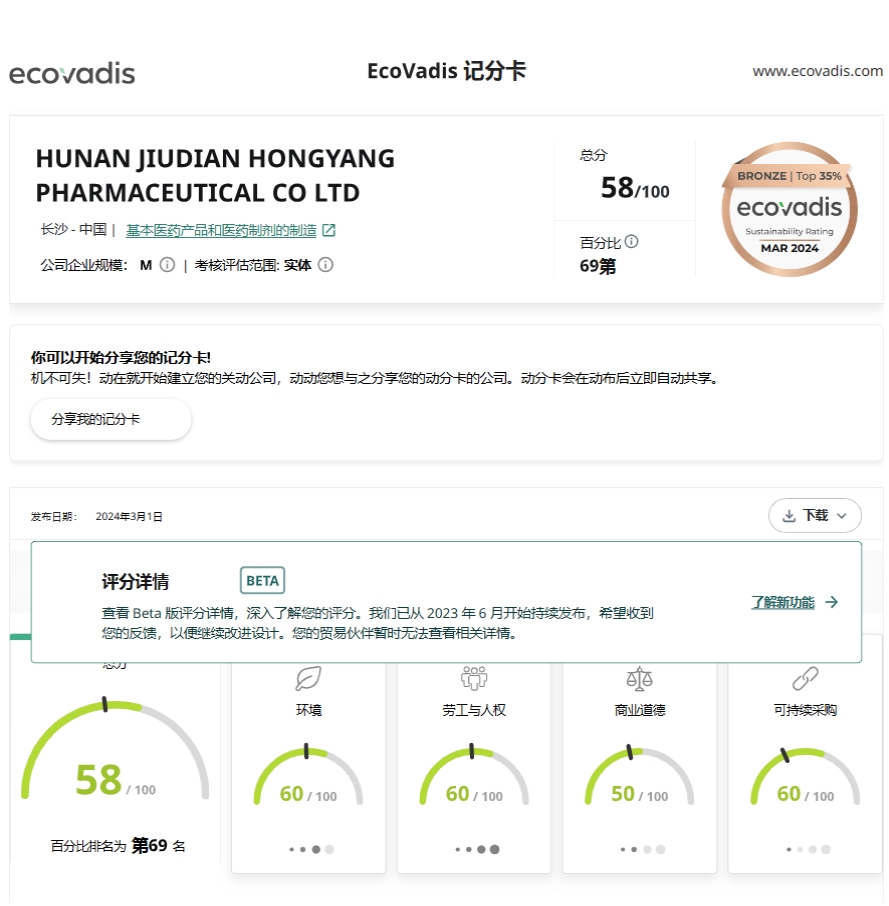Click the download arrow icon in 下载 button
The height and width of the screenshot is (906, 889).
tap(788, 515)
